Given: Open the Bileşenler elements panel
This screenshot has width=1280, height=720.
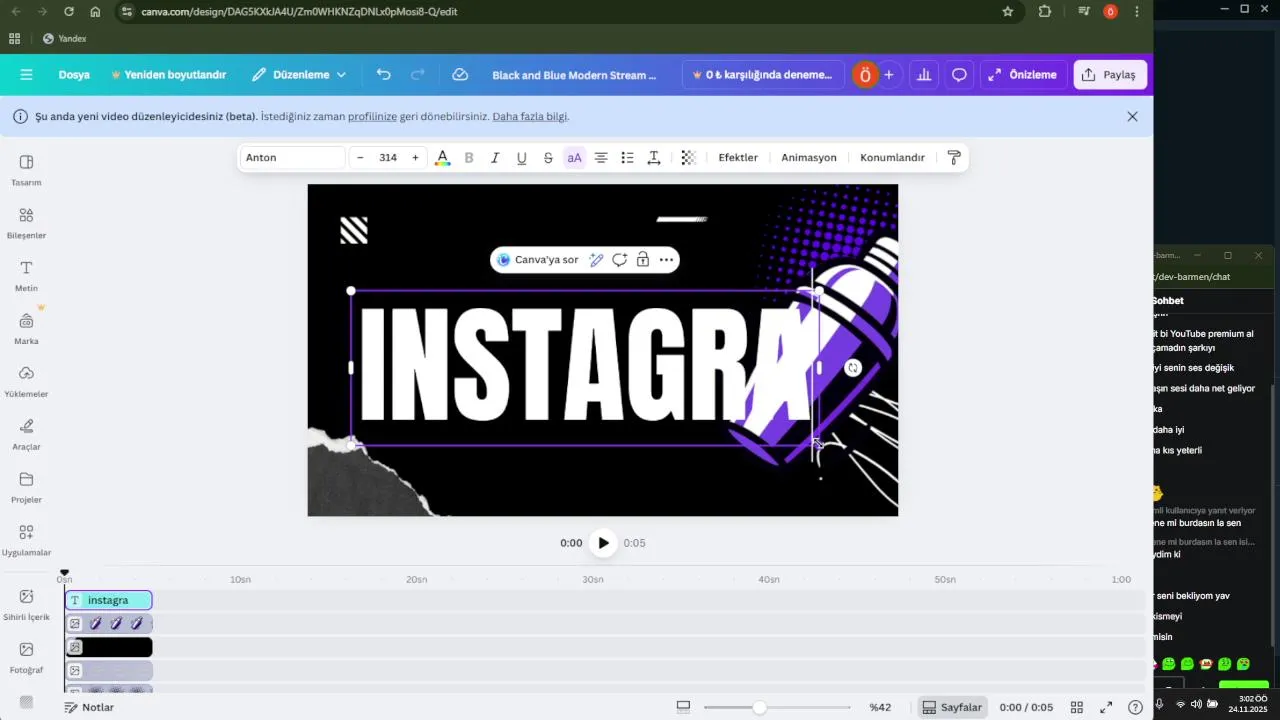Looking at the screenshot, I should coord(26,223).
